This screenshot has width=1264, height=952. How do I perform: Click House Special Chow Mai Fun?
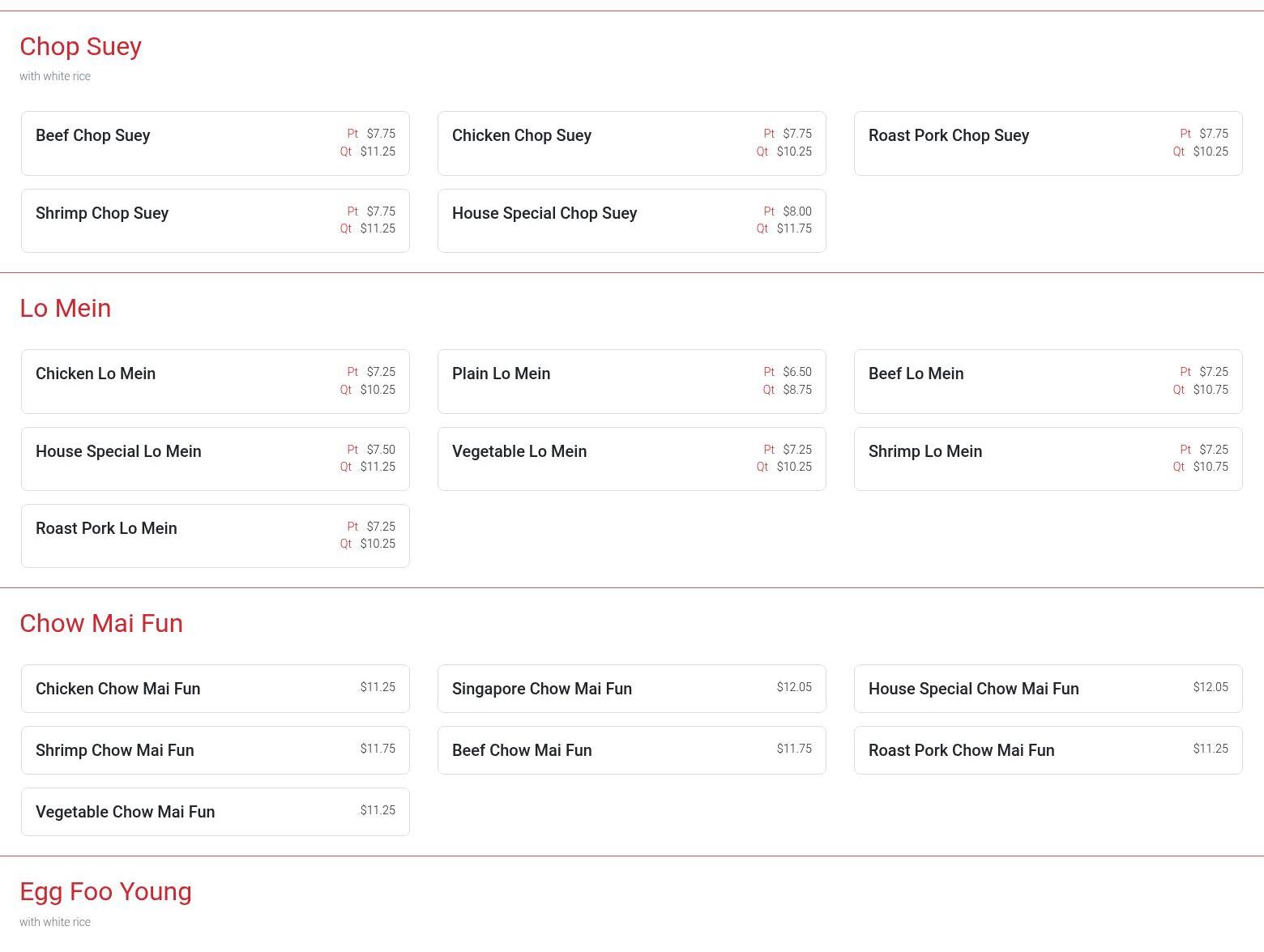click(x=1048, y=689)
